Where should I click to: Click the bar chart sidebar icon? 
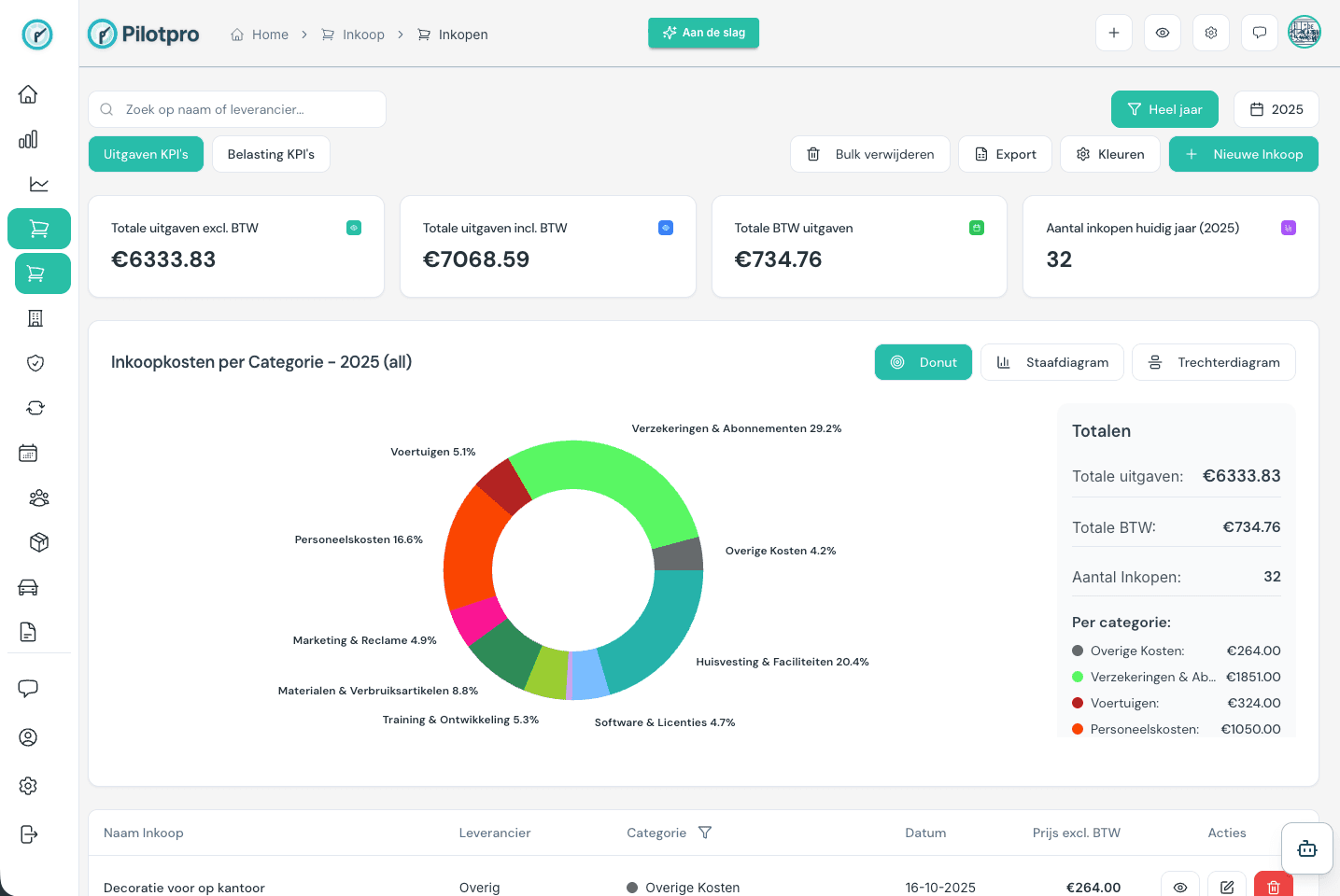click(28, 139)
